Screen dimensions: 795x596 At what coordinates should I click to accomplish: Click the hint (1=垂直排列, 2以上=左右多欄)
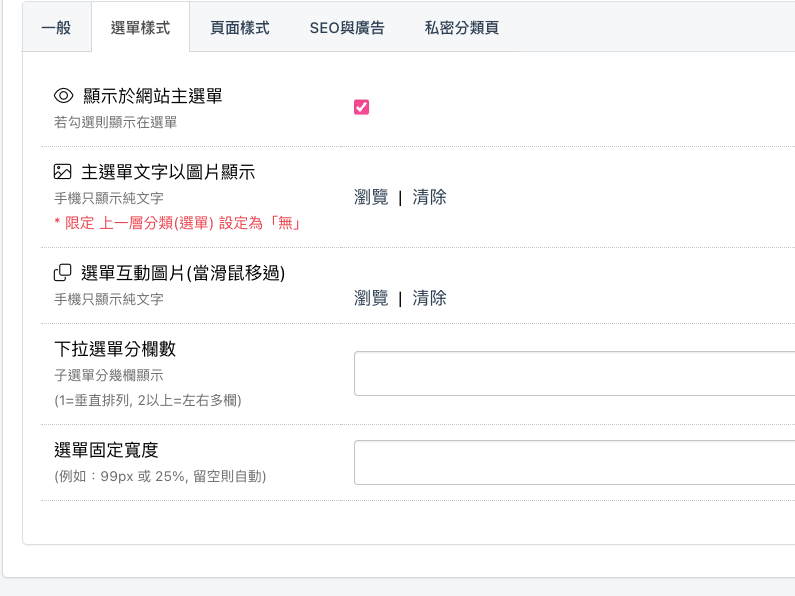click(x=148, y=400)
